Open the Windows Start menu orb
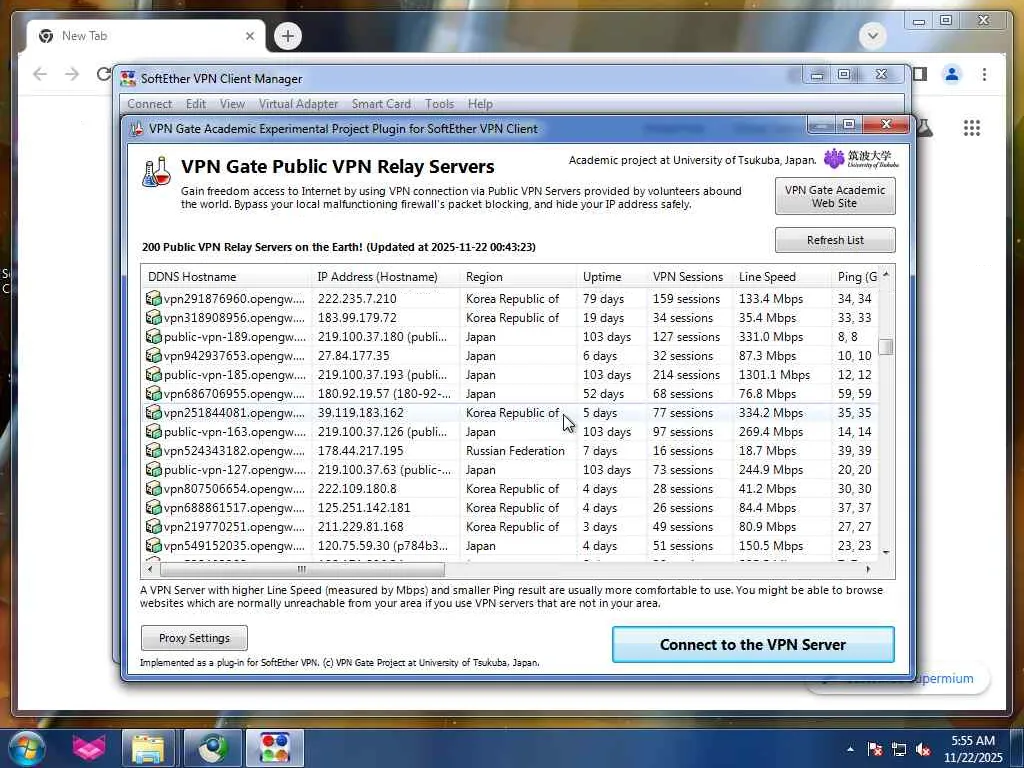 click(27, 748)
